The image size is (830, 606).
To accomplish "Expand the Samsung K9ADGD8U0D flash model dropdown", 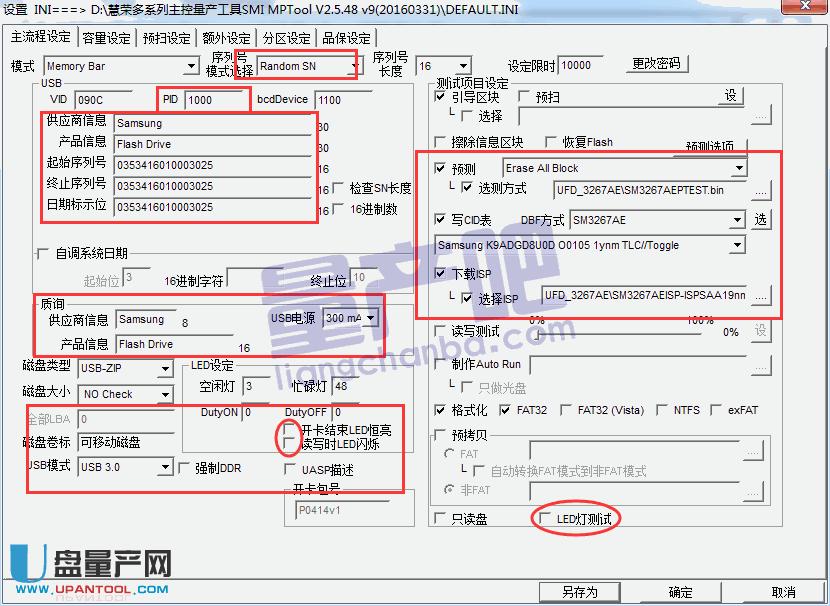I will (736, 243).
